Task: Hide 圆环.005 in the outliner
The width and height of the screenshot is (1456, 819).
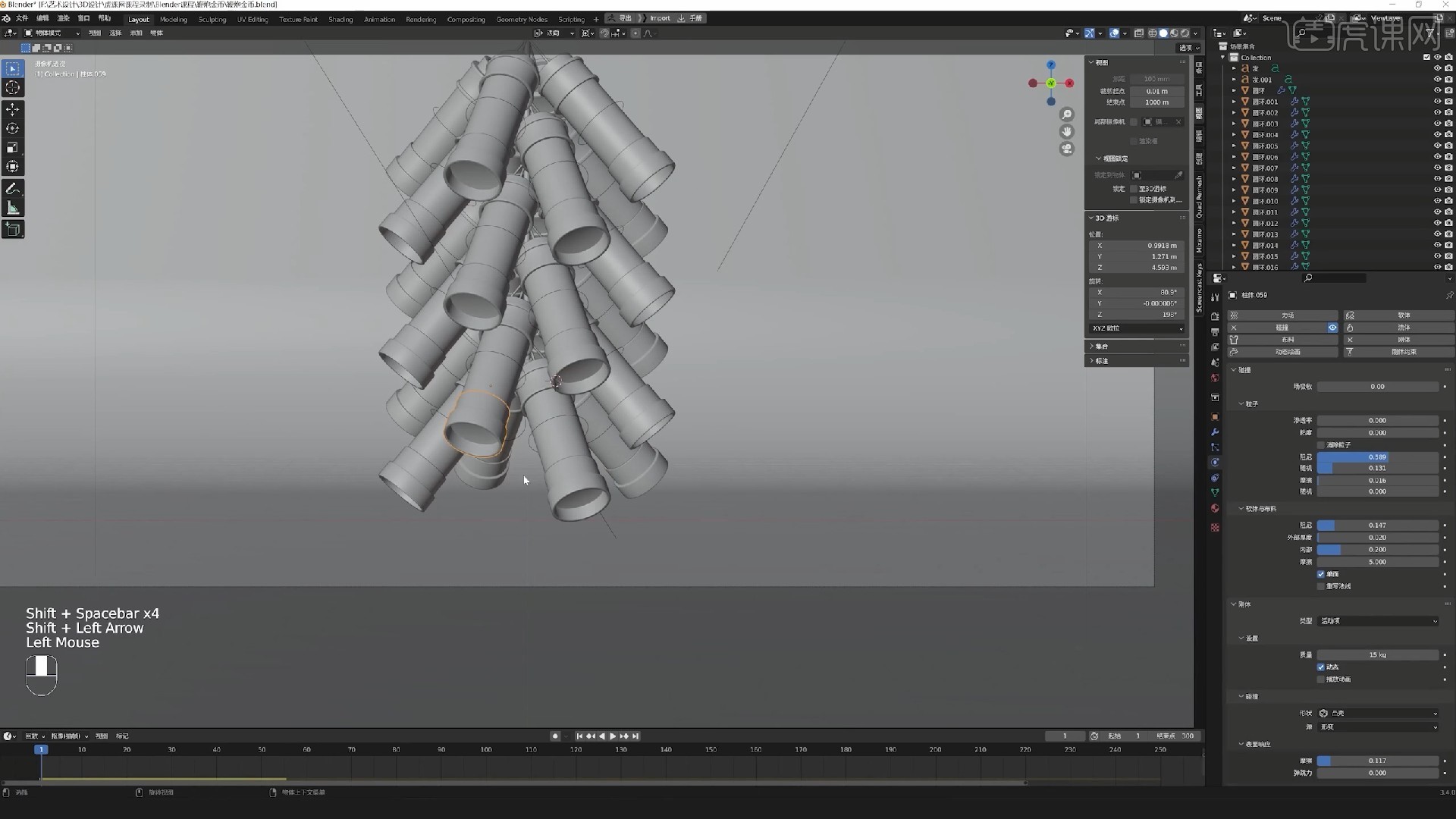Action: tap(1437, 146)
